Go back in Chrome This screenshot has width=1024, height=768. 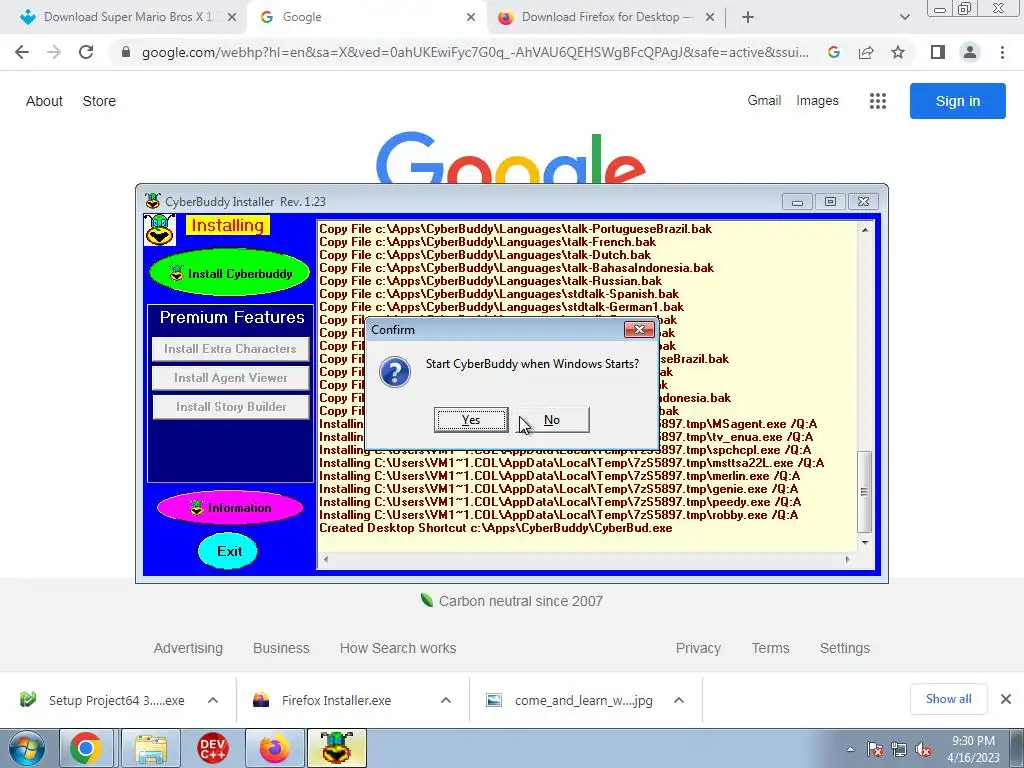click(22, 52)
